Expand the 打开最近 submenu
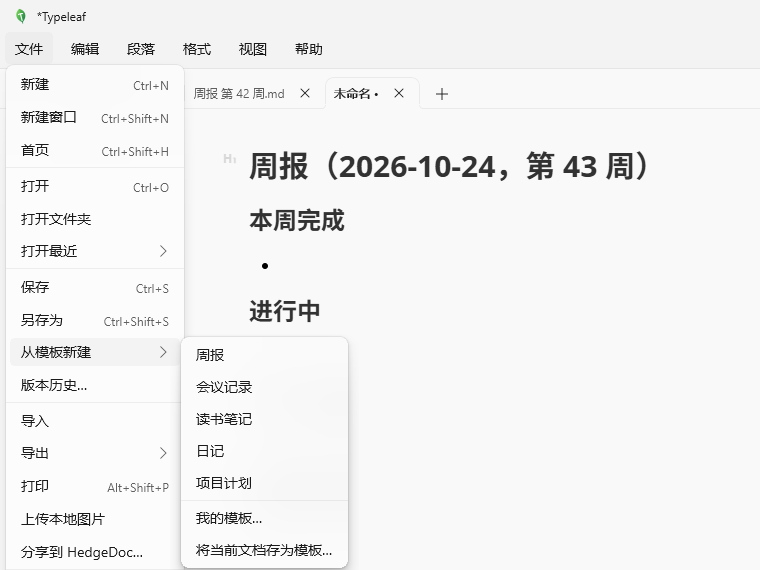The width and height of the screenshot is (760, 570). [x=95, y=251]
